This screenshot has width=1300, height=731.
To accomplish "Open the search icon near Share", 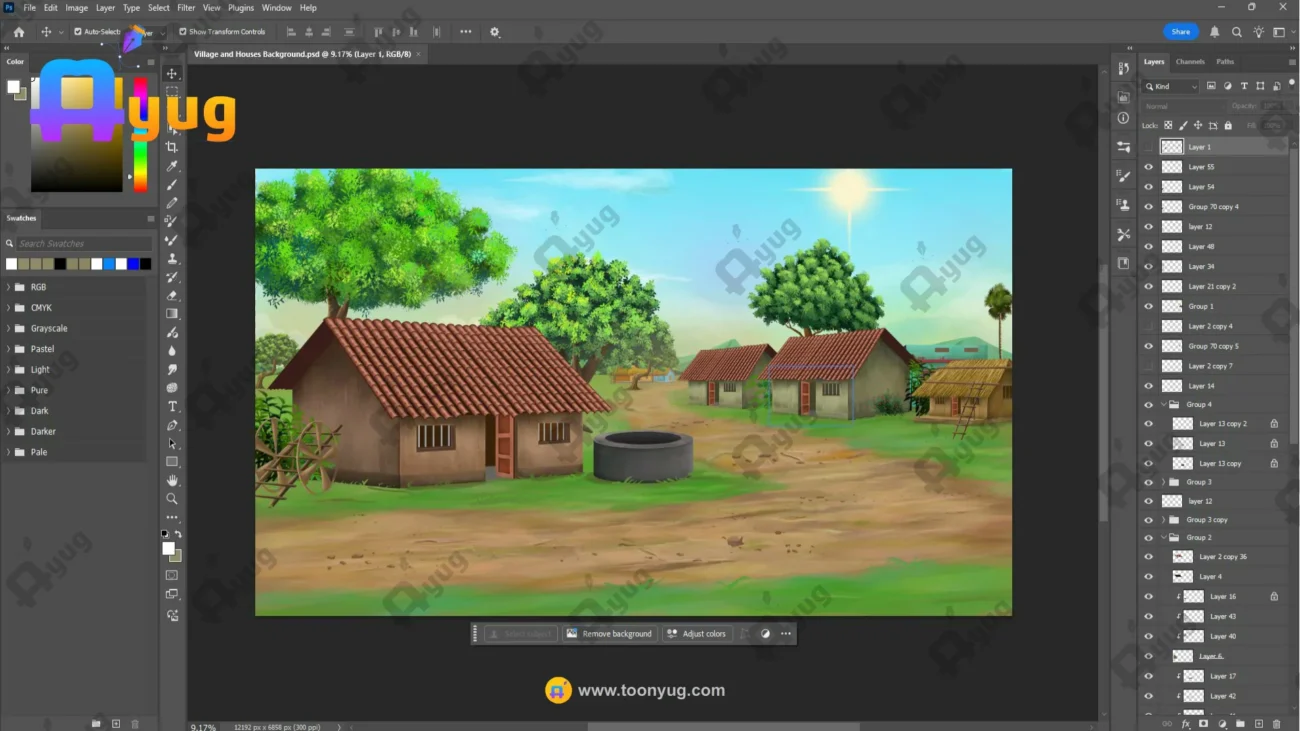I will coord(1237,32).
